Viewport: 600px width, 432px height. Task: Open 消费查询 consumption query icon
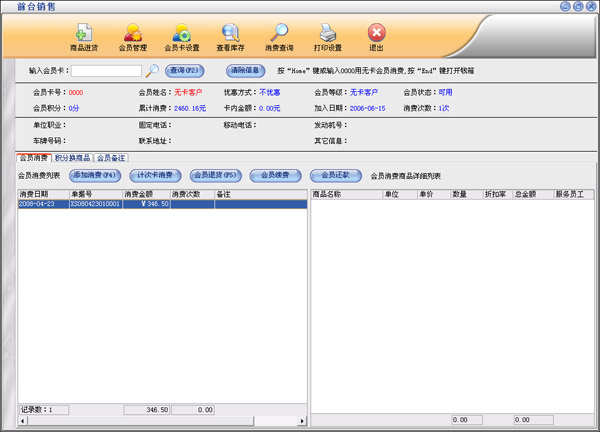(279, 36)
